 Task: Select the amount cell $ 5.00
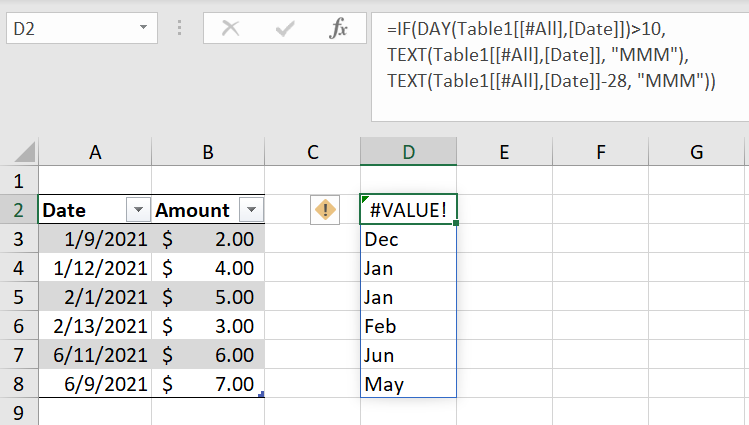tap(208, 297)
